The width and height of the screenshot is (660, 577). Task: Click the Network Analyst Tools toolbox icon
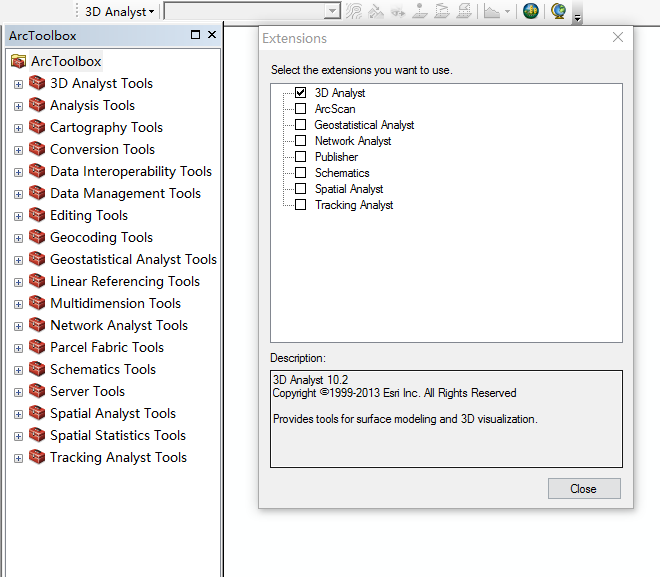coord(37,325)
